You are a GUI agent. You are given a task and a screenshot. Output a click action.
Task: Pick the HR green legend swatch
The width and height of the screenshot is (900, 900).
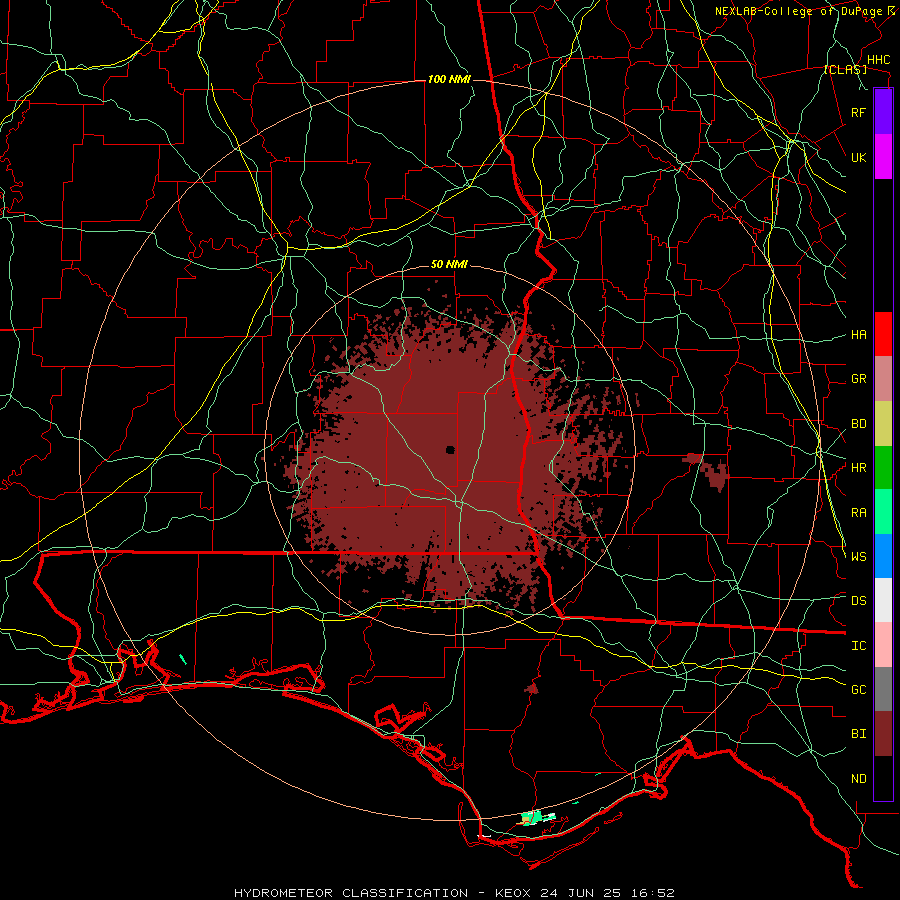coord(883,467)
